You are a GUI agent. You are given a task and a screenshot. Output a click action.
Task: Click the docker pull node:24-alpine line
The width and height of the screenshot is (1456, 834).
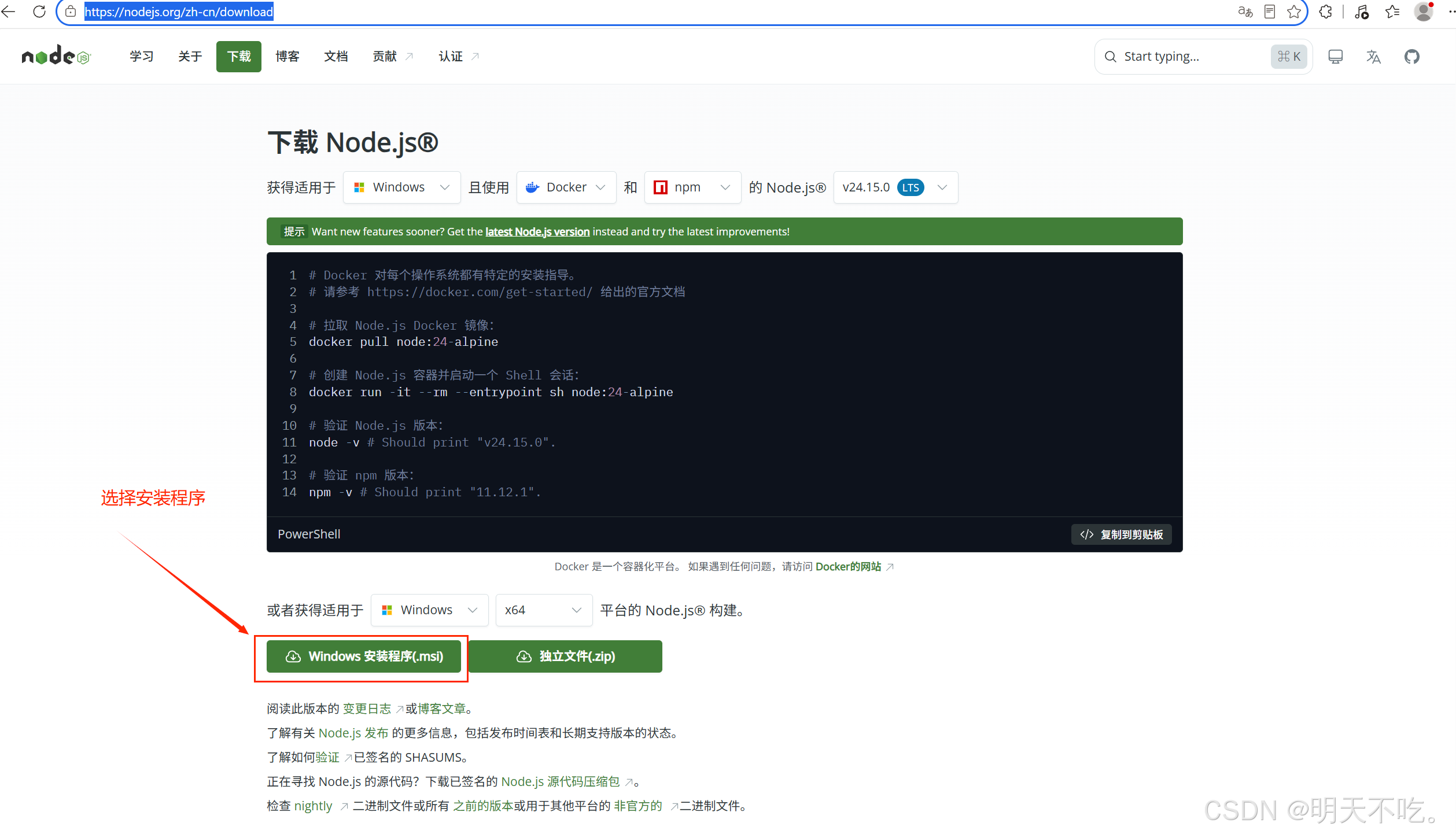point(403,342)
